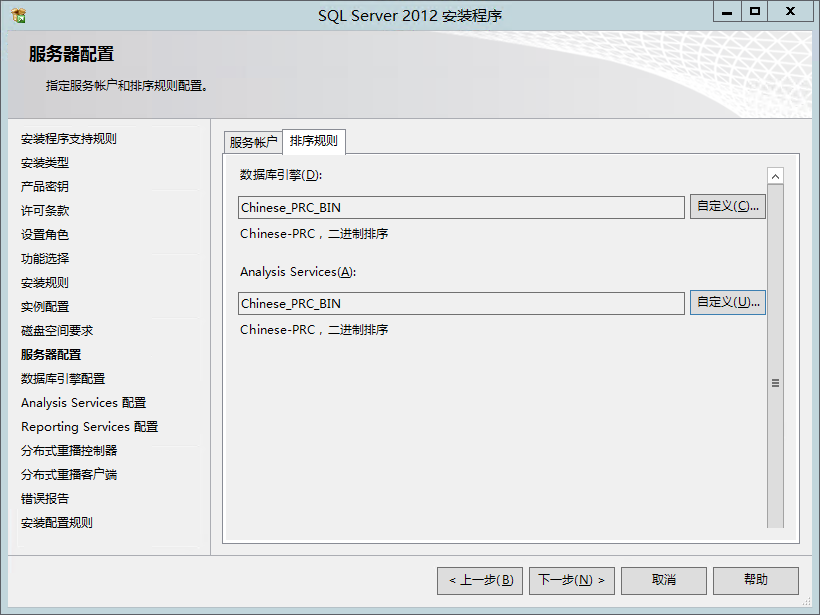Click the 数据库引擎(D): label
820x615 pixels.
click(x=281, y=175)
